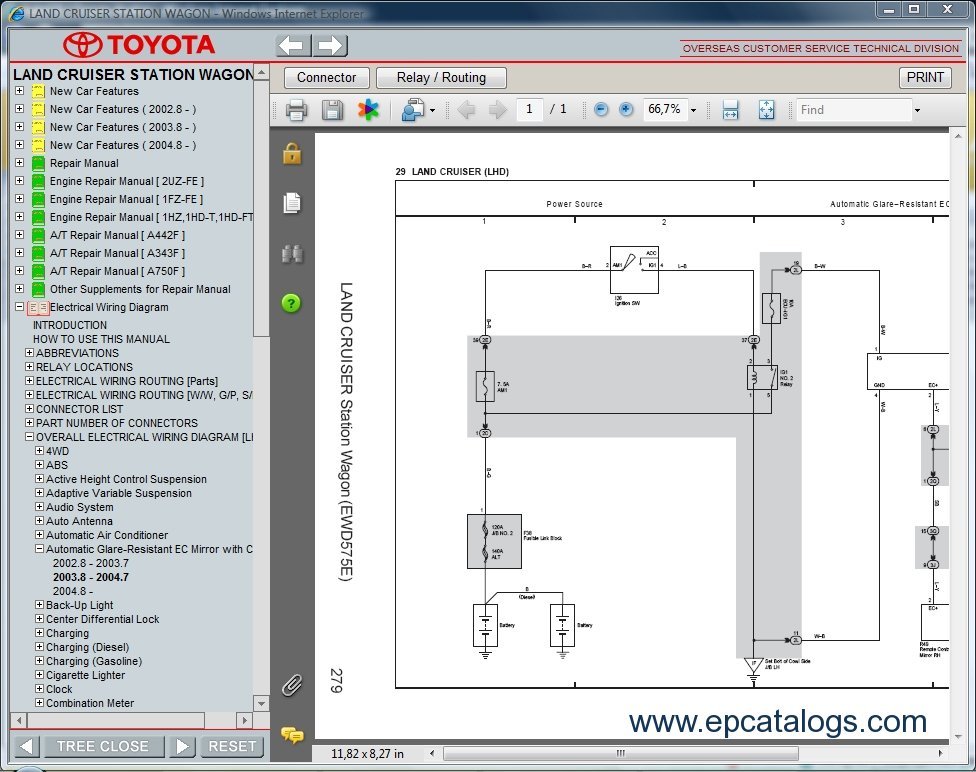Screen dimensions: 976x772
Task: Zoom out with the minus icon
Action: point(601,110)
